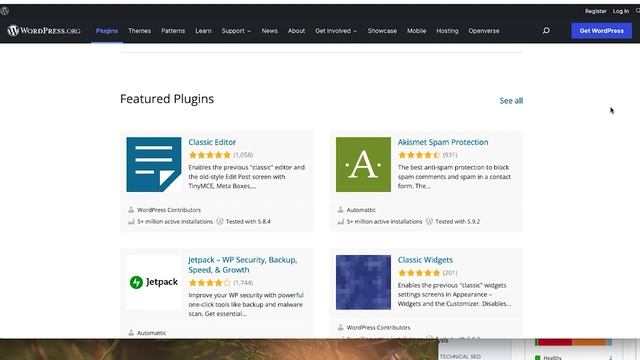This screenshot has height=360, width=640.
Task: Click the Classic Widgets plugin icon
Action: point(363,282)
